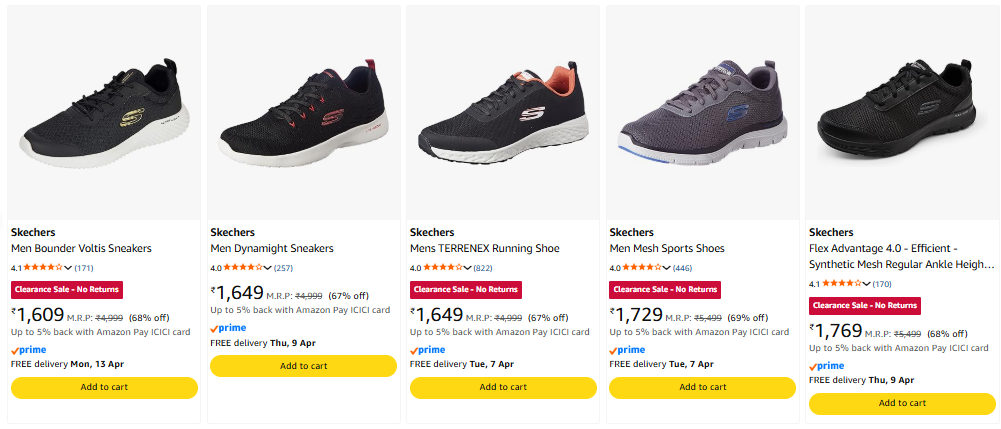Open the Men Mesh Sports Shoes title link
Image resolution: width=1001 pixels, height=429 pixels.
pyautogui.click(x=667, y=248)
